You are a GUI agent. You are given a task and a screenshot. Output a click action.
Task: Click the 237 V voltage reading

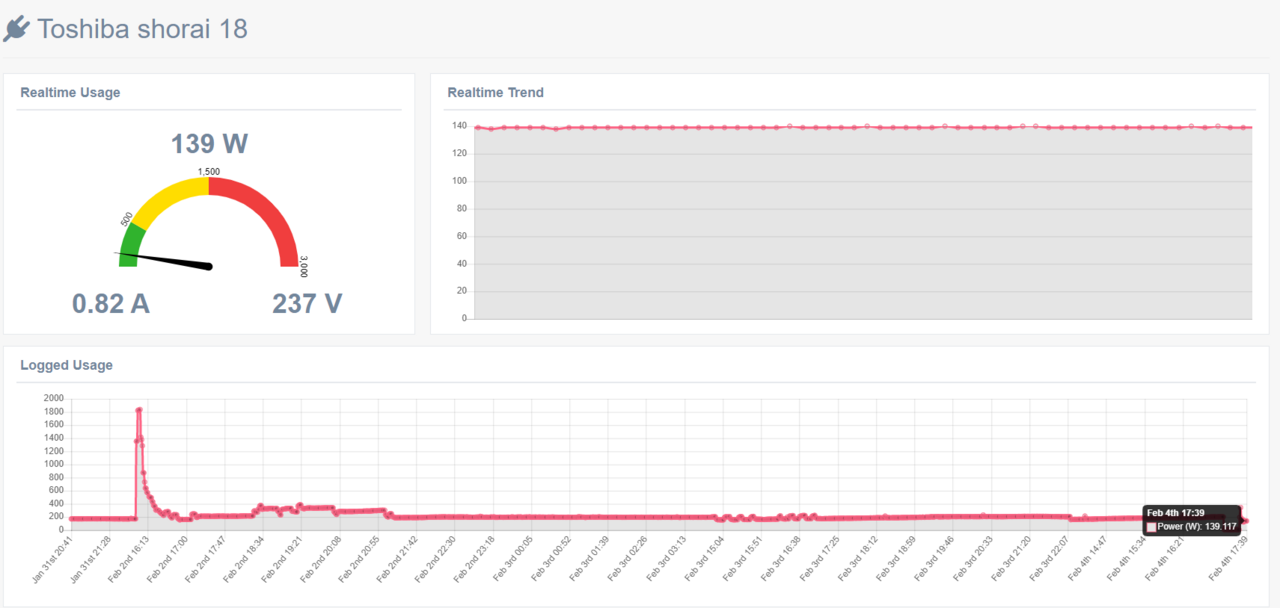[x=307, y=303]
